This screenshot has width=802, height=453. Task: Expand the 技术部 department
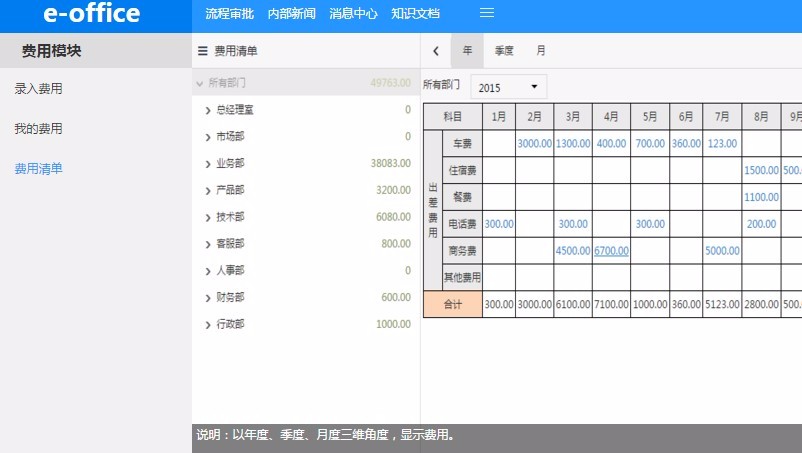point(208,217)
